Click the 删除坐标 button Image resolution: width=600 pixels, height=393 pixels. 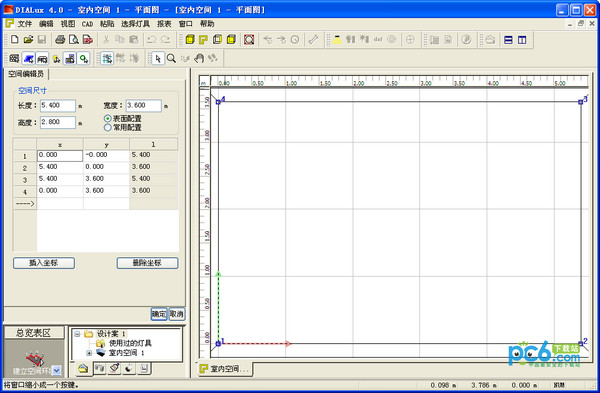tap(147, 263)
